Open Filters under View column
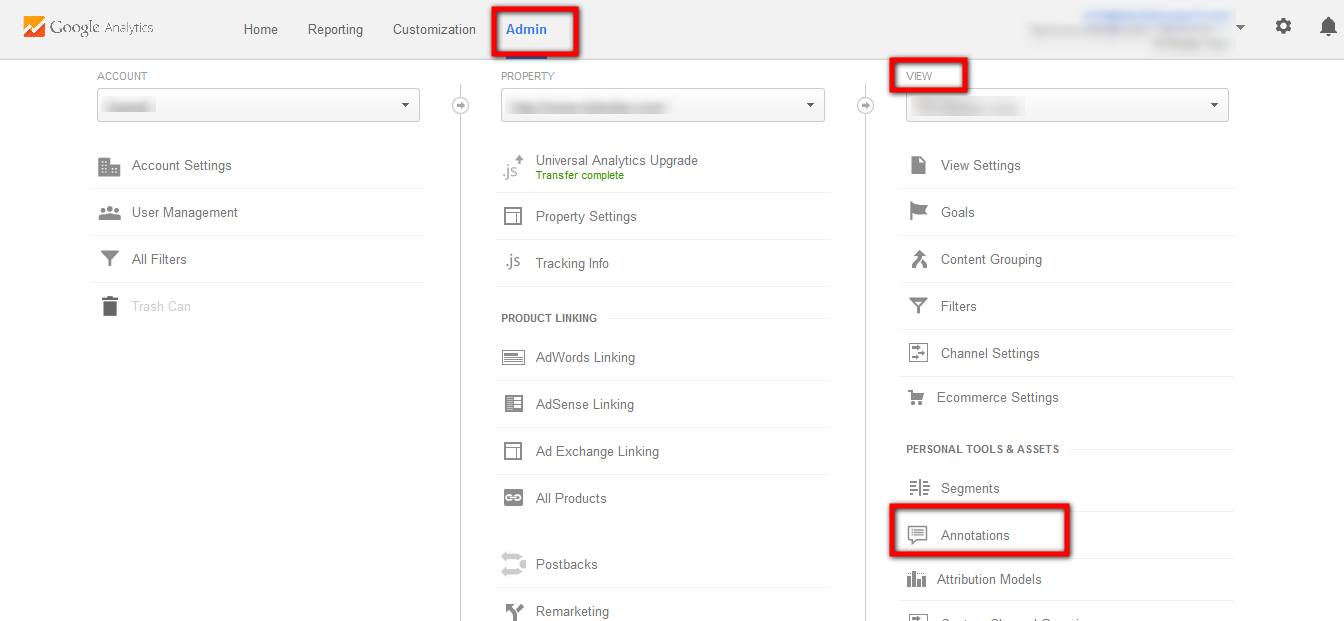The image size is (1344, 621). pyautogui.click(x=959, y=307)
